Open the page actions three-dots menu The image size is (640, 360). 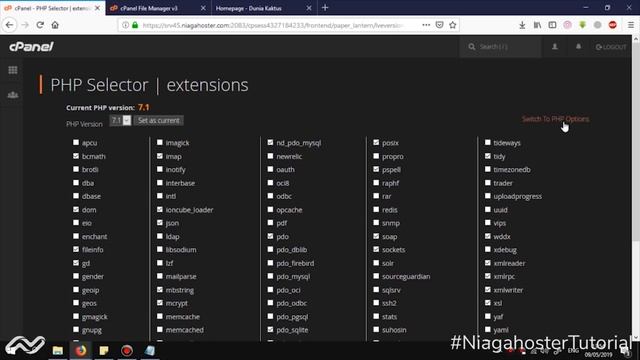[426, 25]
